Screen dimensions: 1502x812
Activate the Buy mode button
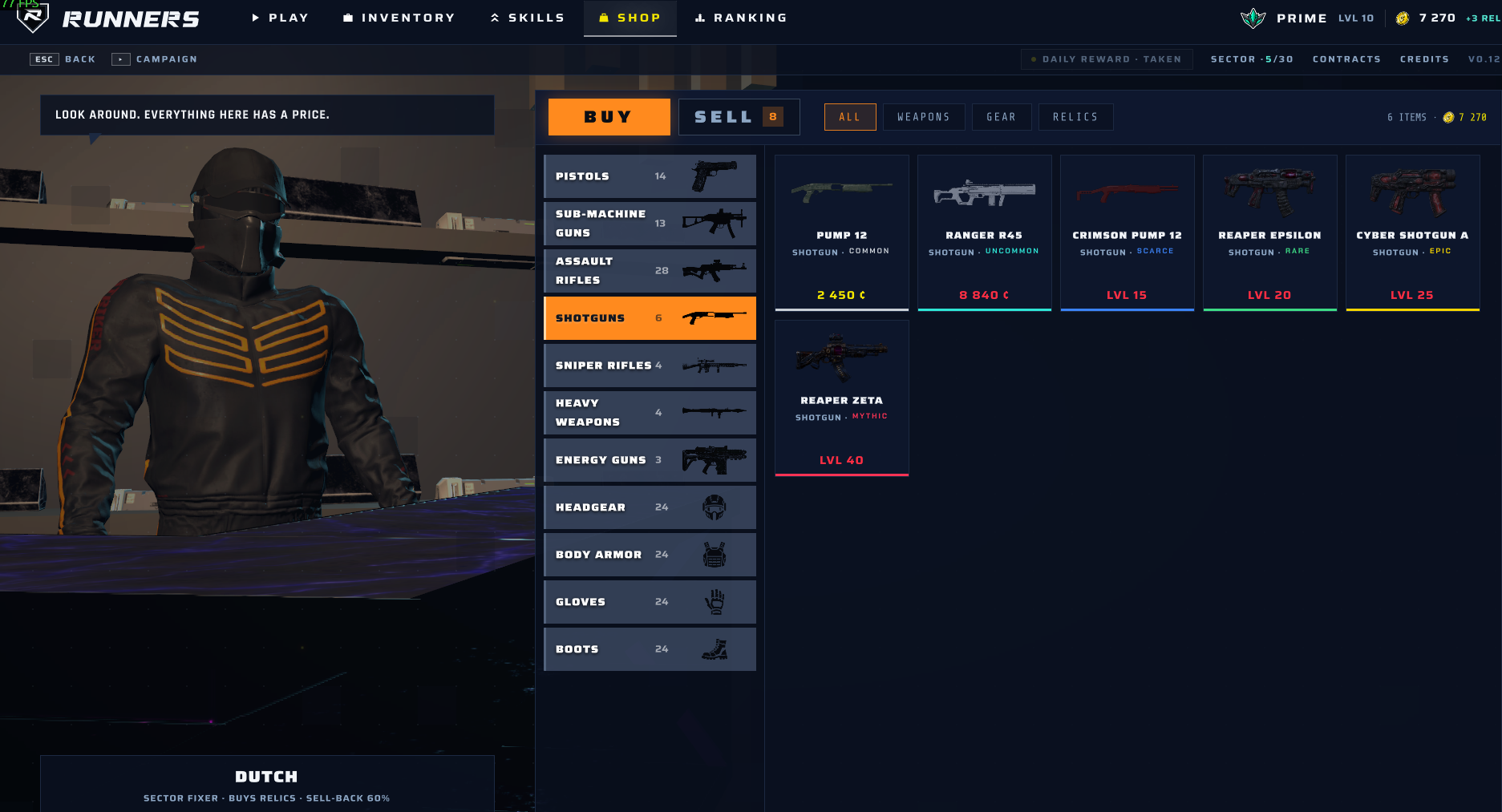[x=609, y=117]
